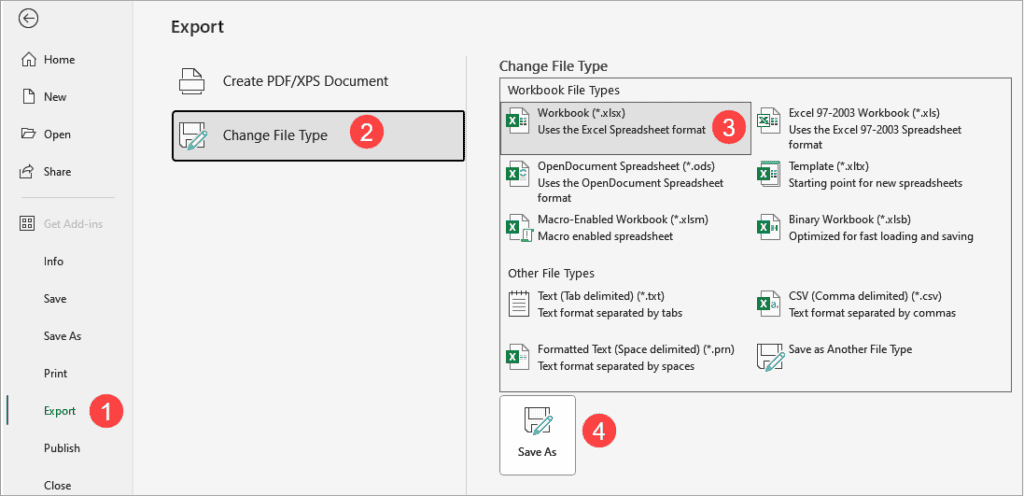Select Formatted Text (Space delimited) icon

tap(517, 357)
